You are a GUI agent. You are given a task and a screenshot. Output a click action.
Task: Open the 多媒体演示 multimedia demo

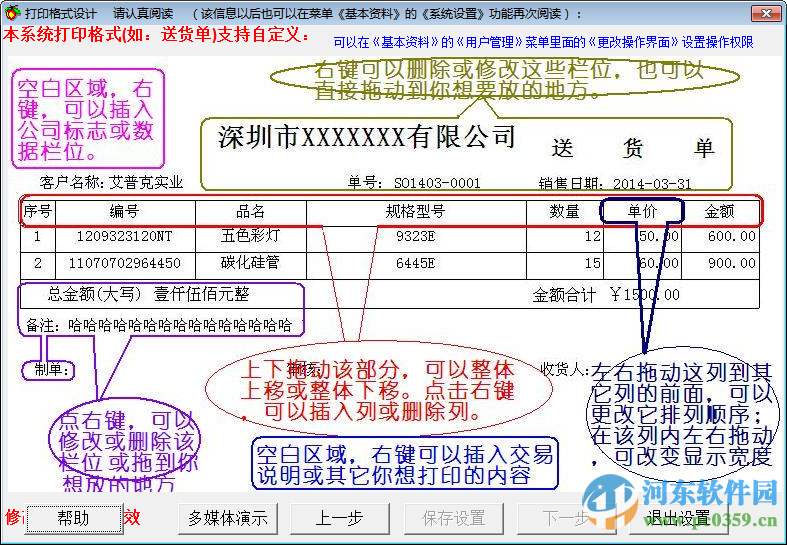(228, 518)
